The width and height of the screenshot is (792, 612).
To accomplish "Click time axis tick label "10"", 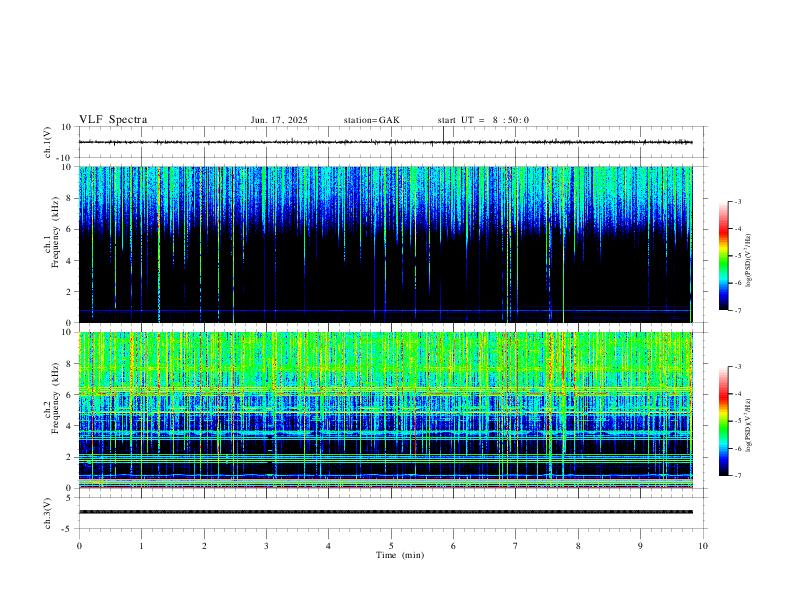I will (x=703, y=546).
